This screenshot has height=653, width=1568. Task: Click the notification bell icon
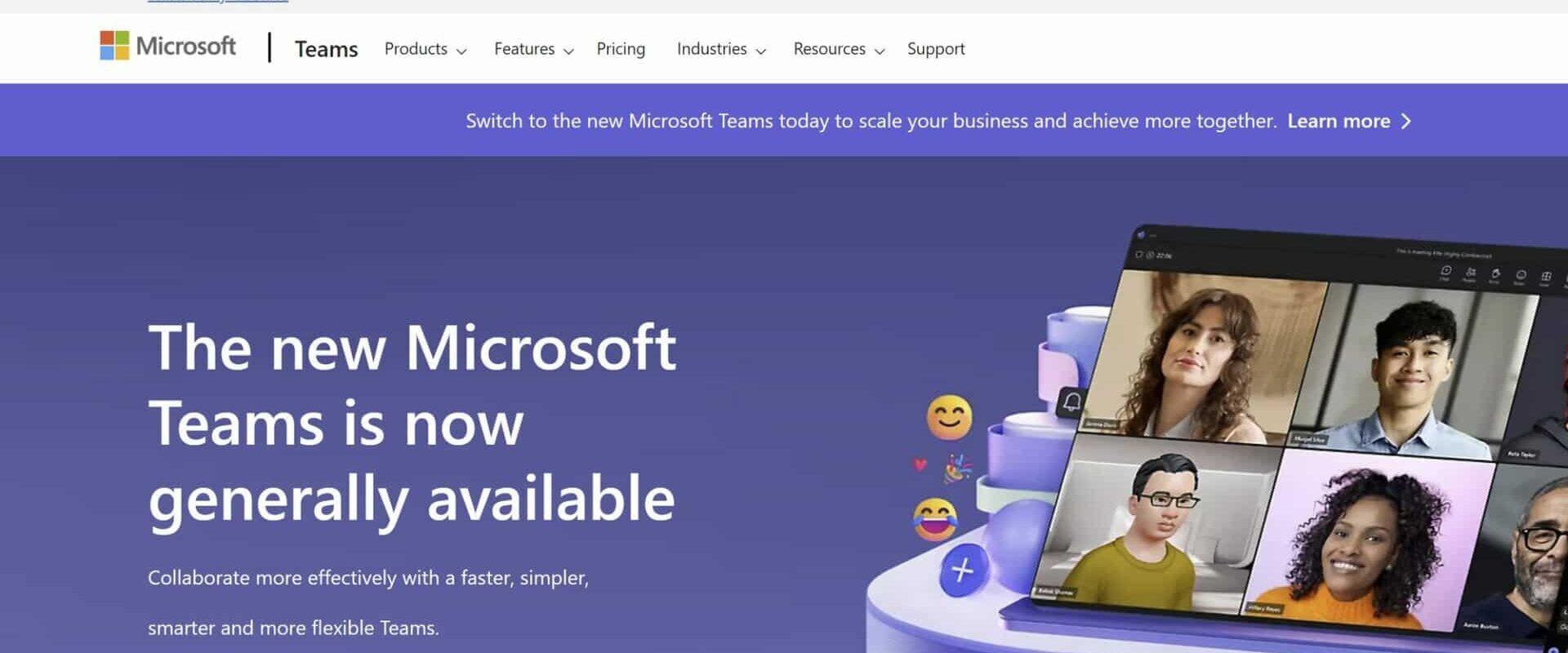click(1071, 402)
